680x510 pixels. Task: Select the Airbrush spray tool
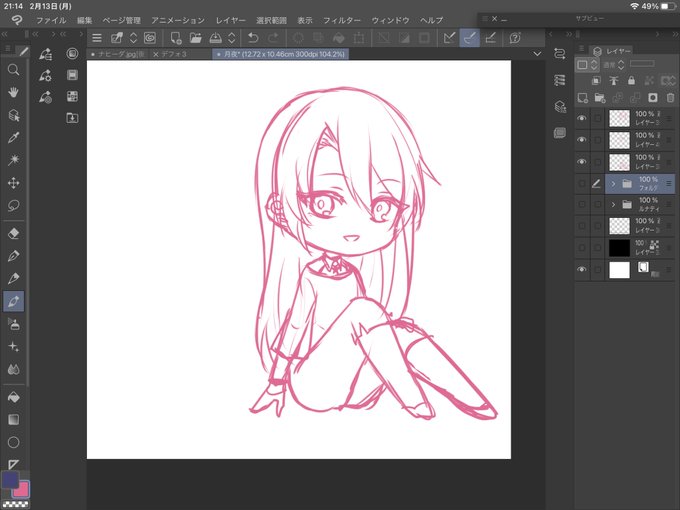click(13, 324)
